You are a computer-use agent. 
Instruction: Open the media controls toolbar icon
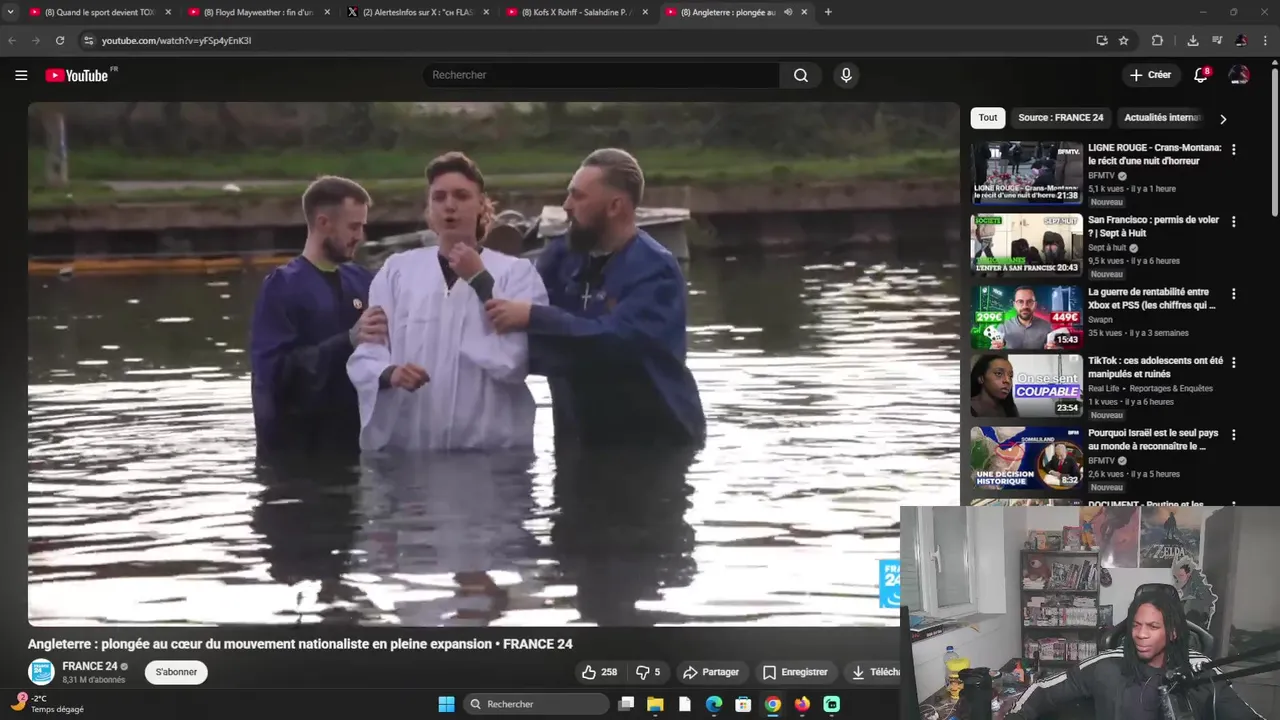(1217, 41)
